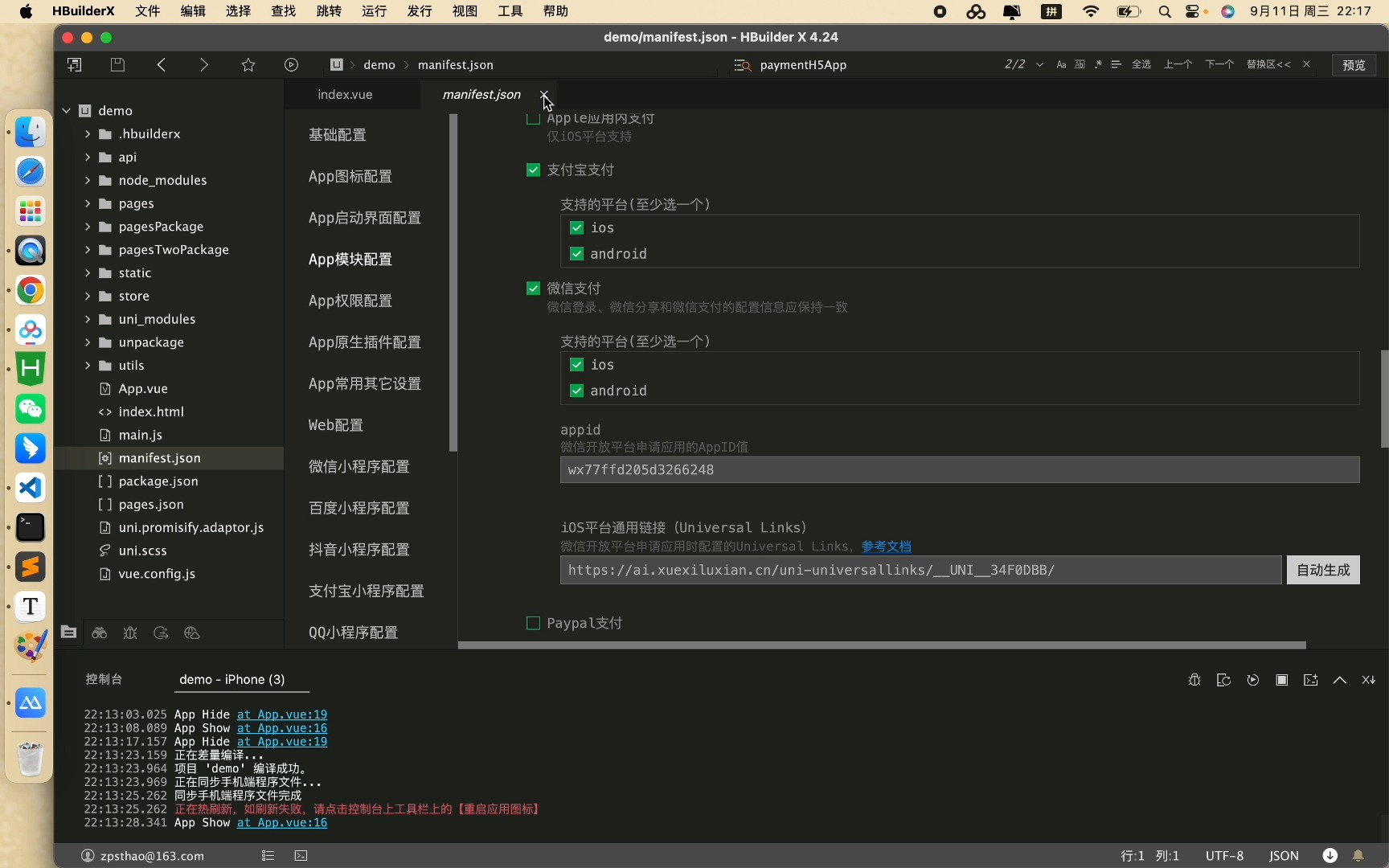Screen dimensions: 1389x868
Task: Expand the .hbuilderx folder
Action: pos(88,134)
